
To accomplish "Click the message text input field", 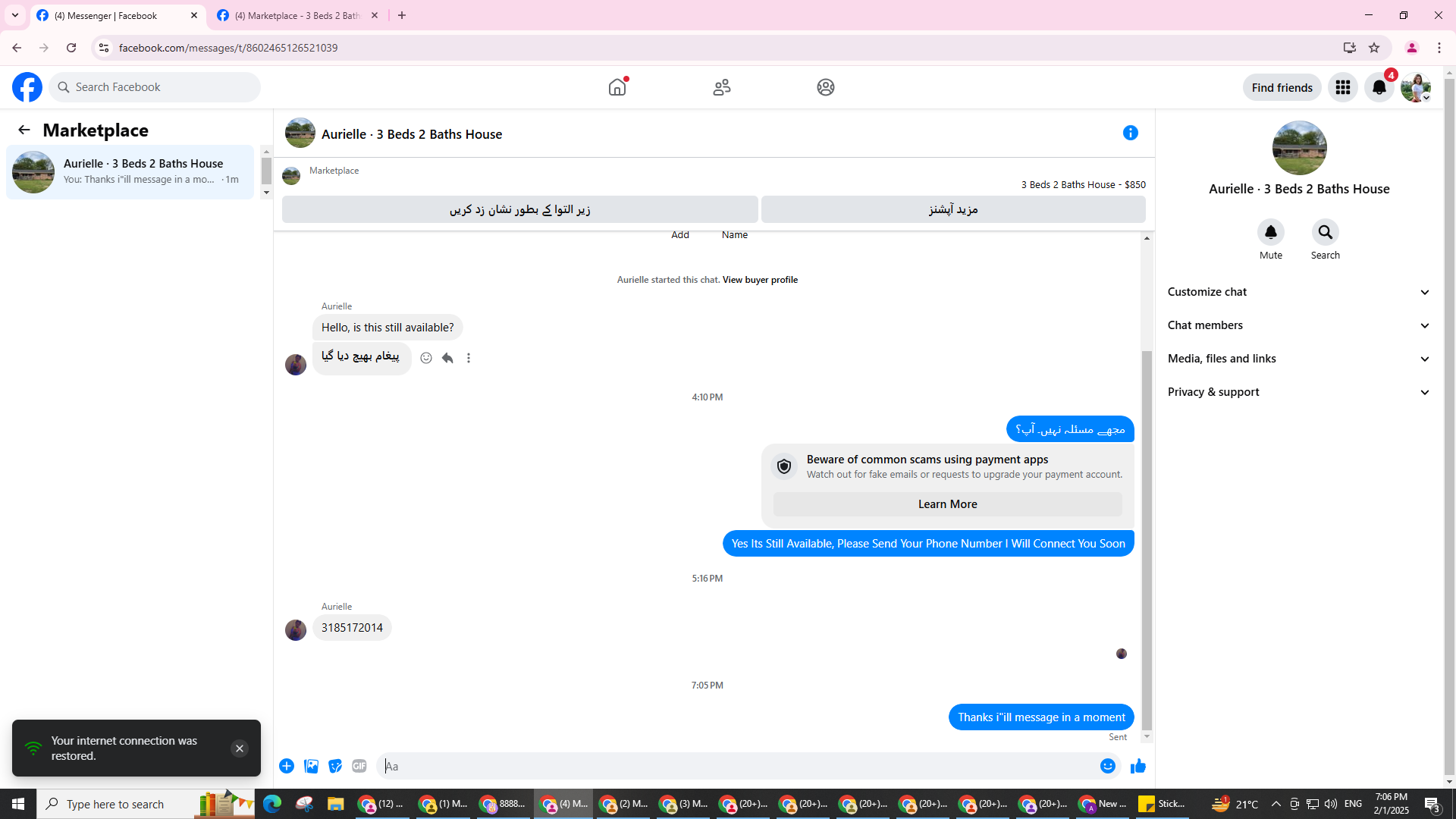I will point(736,767).
